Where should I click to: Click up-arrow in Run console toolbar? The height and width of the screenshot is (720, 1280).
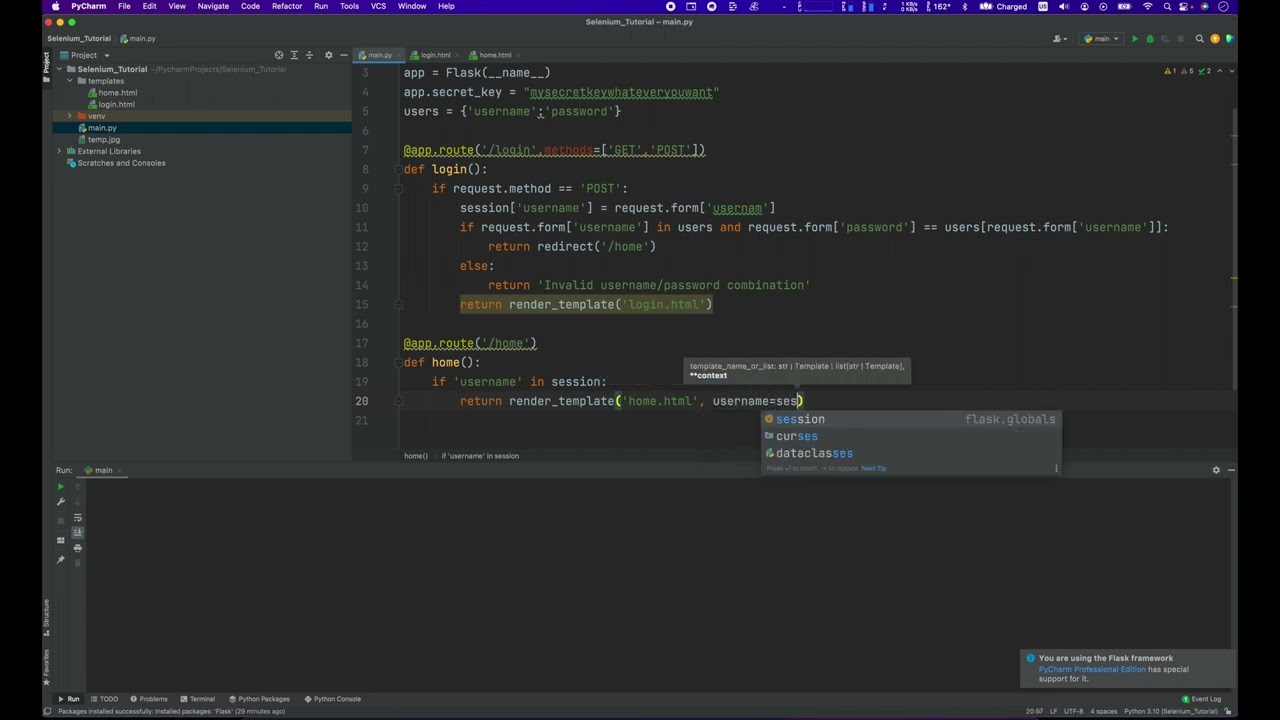pos(77,487)
